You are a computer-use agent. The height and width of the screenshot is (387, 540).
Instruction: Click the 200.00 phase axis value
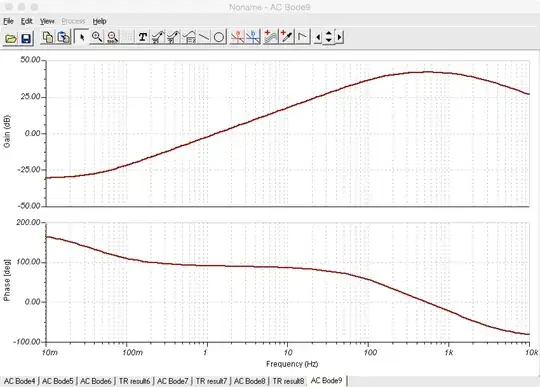tap(28, 222)
